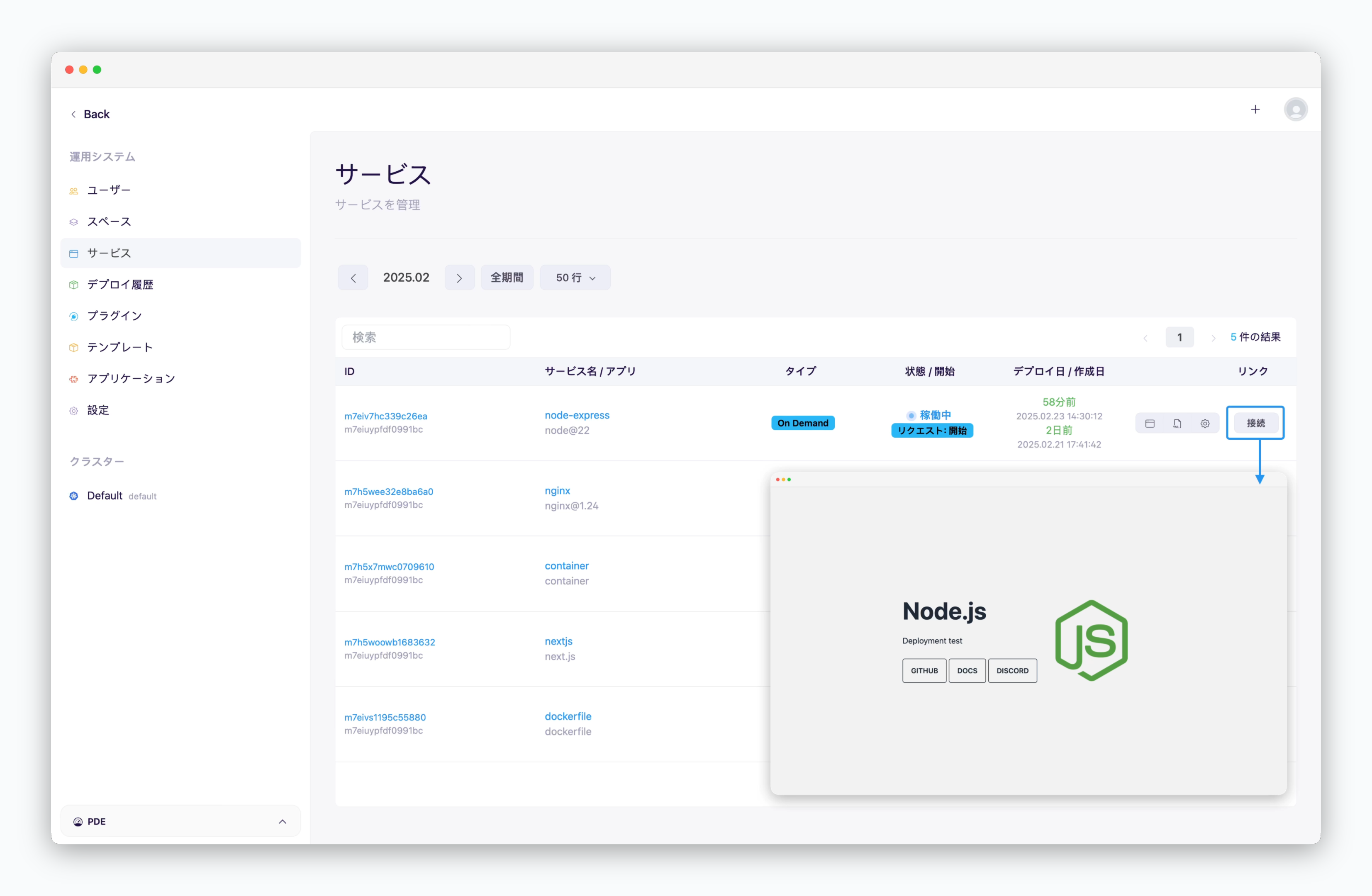The image size is (1372, 896).
Task: Click the plus icon to add new
Action: point(1255,110)
